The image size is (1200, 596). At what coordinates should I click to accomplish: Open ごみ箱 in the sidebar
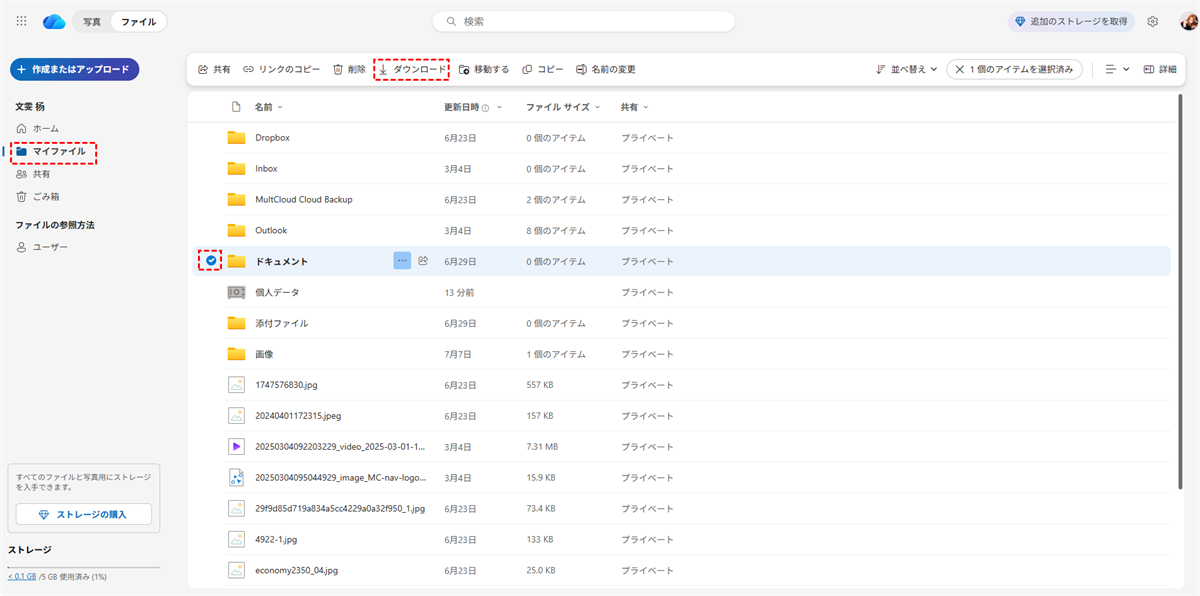click(x=38, y=197)
